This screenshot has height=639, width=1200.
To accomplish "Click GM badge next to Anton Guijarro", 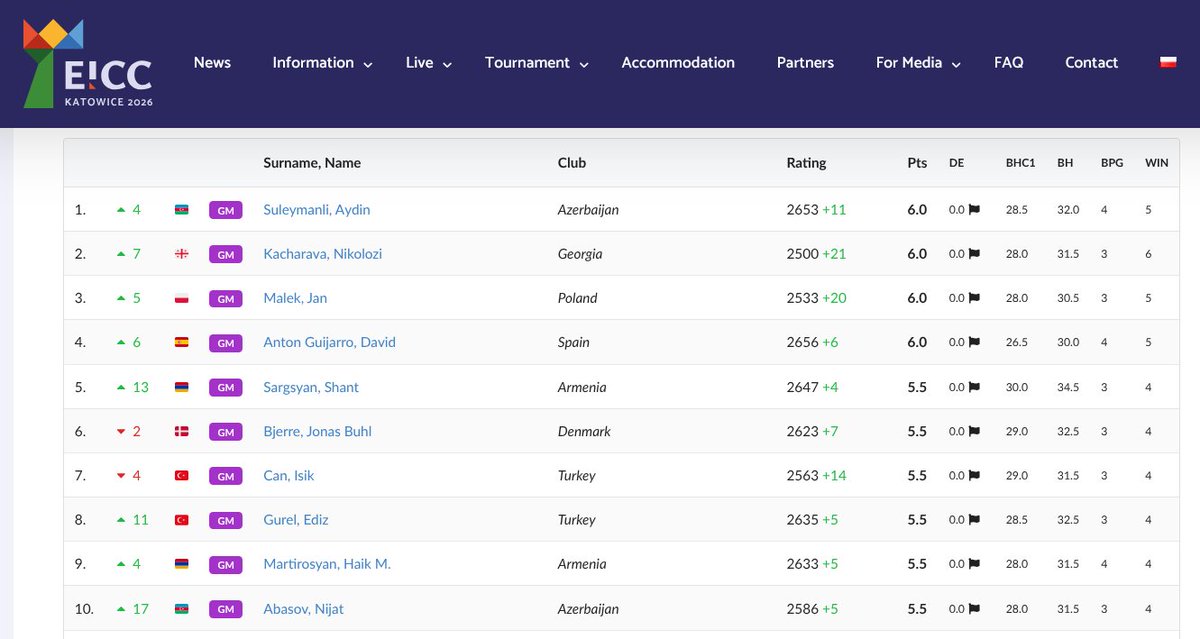I will click(226, 343).
